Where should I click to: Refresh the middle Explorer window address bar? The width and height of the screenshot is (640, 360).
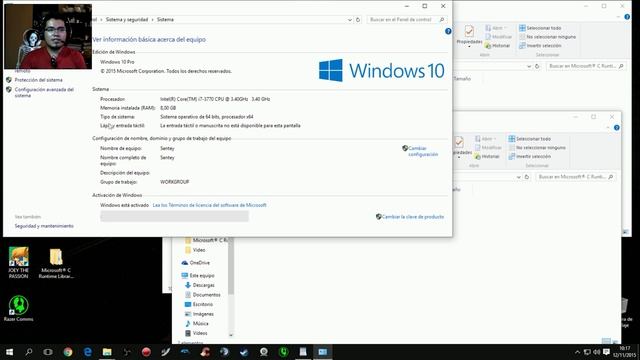tap(527, 177)
